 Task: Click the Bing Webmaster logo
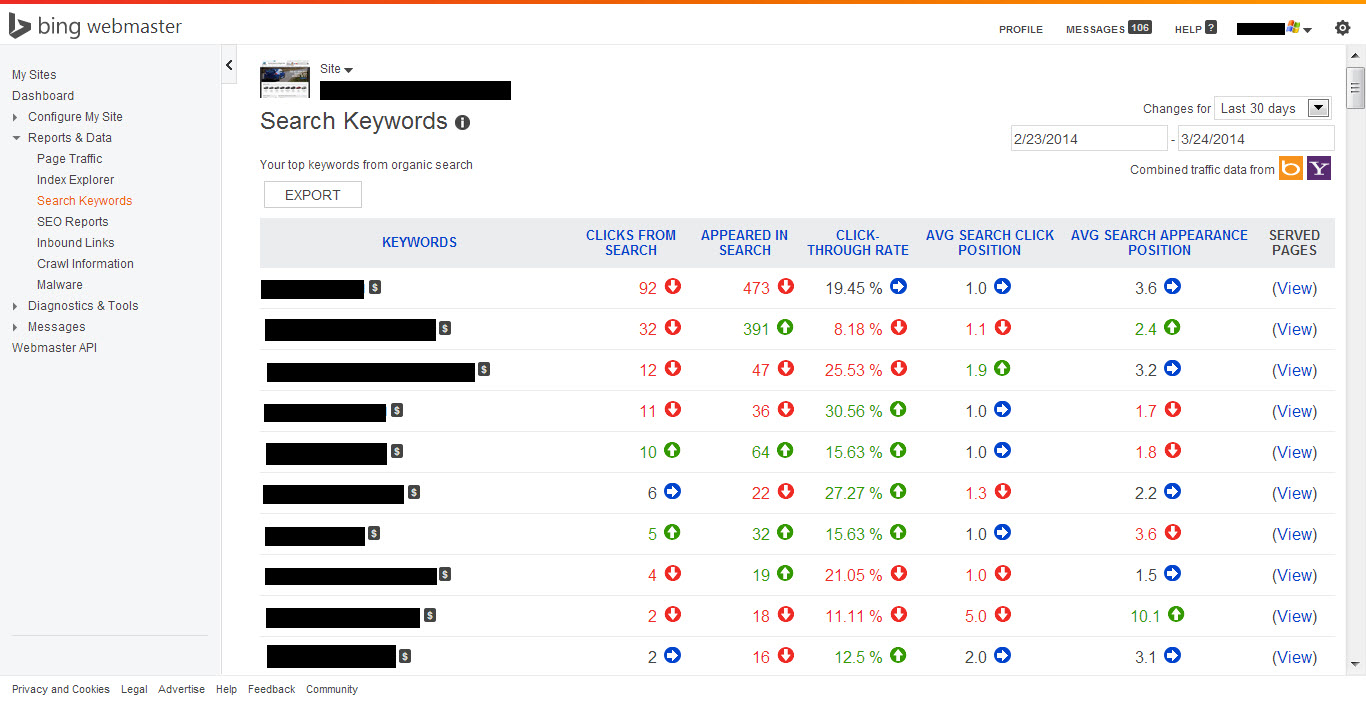(x=96, y=27)
